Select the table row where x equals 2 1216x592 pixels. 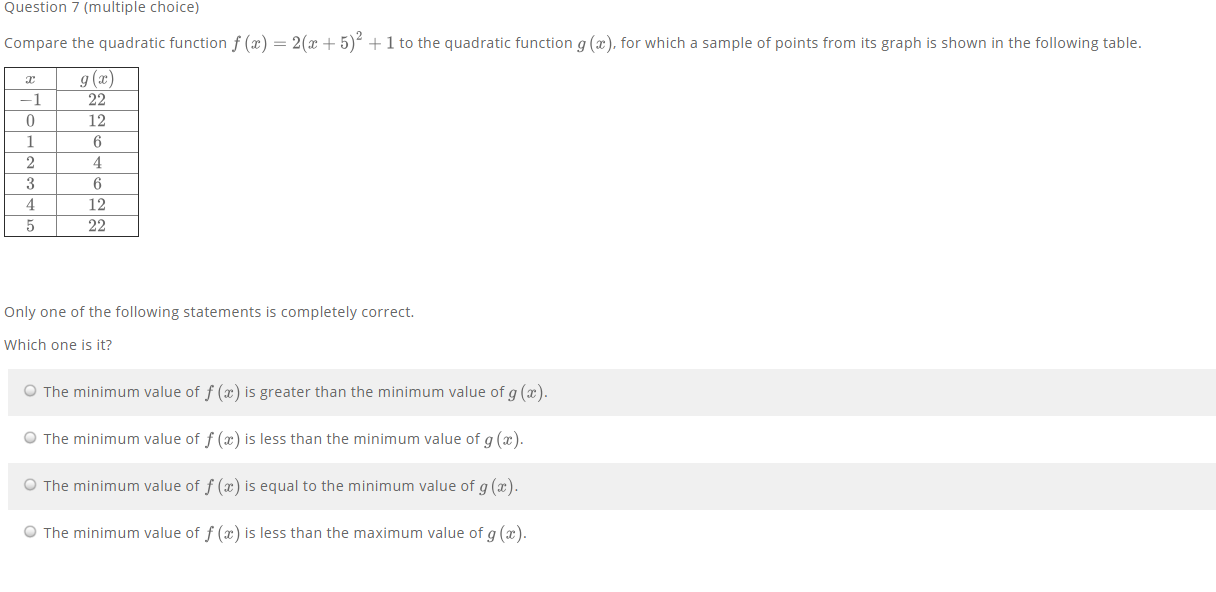(71, 162)
